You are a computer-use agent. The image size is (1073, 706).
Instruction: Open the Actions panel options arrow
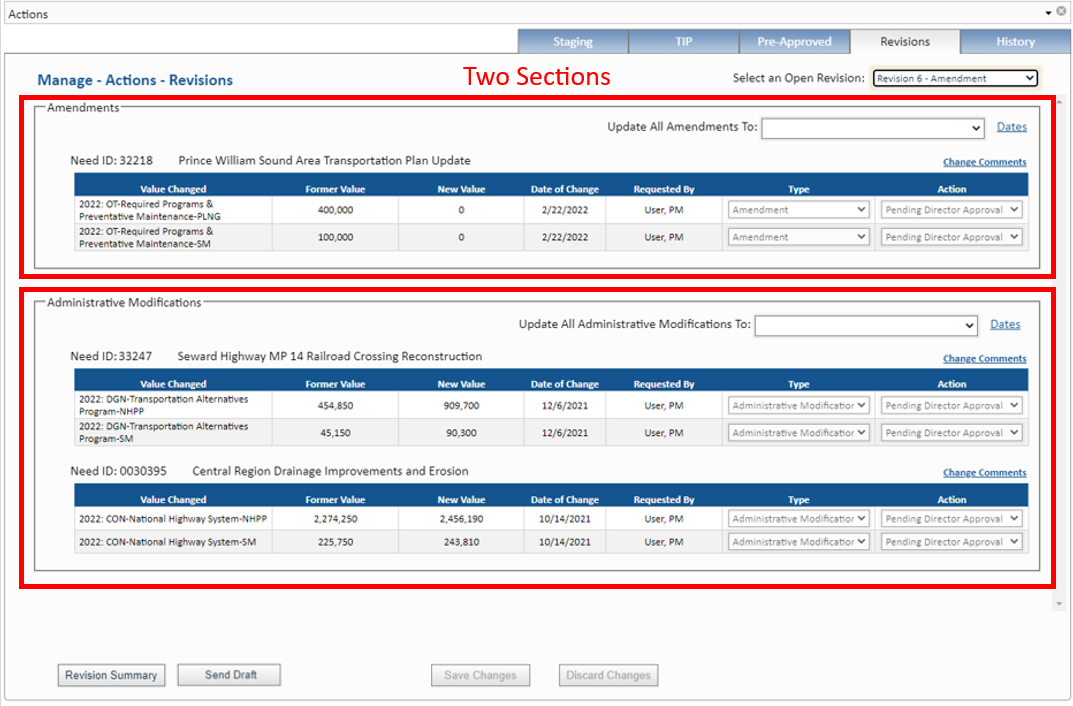point(1048,13)
